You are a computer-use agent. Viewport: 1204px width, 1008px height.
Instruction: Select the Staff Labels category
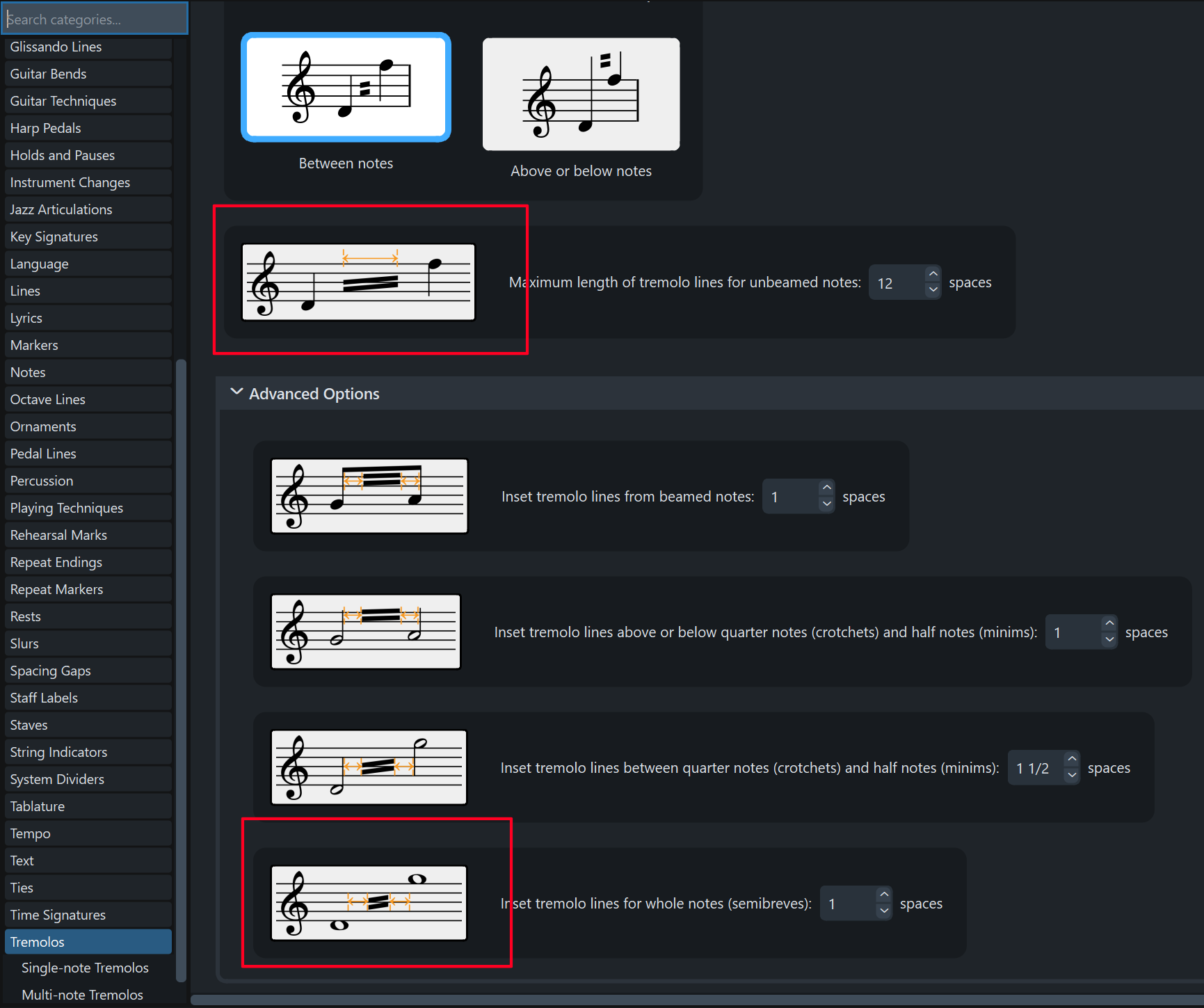coord(88,698)
